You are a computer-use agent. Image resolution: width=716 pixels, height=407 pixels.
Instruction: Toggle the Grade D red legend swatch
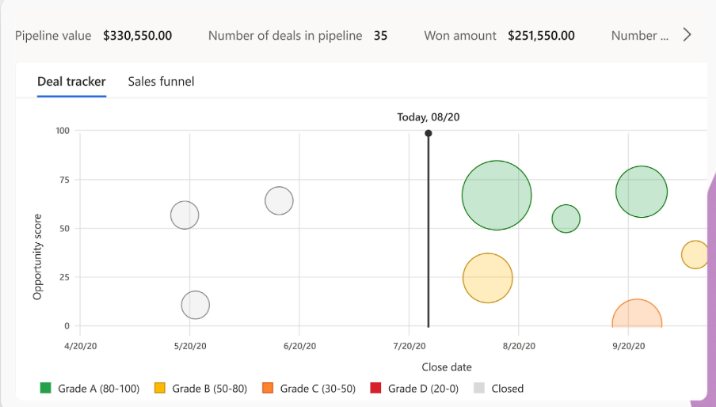(x=376, y=388)
